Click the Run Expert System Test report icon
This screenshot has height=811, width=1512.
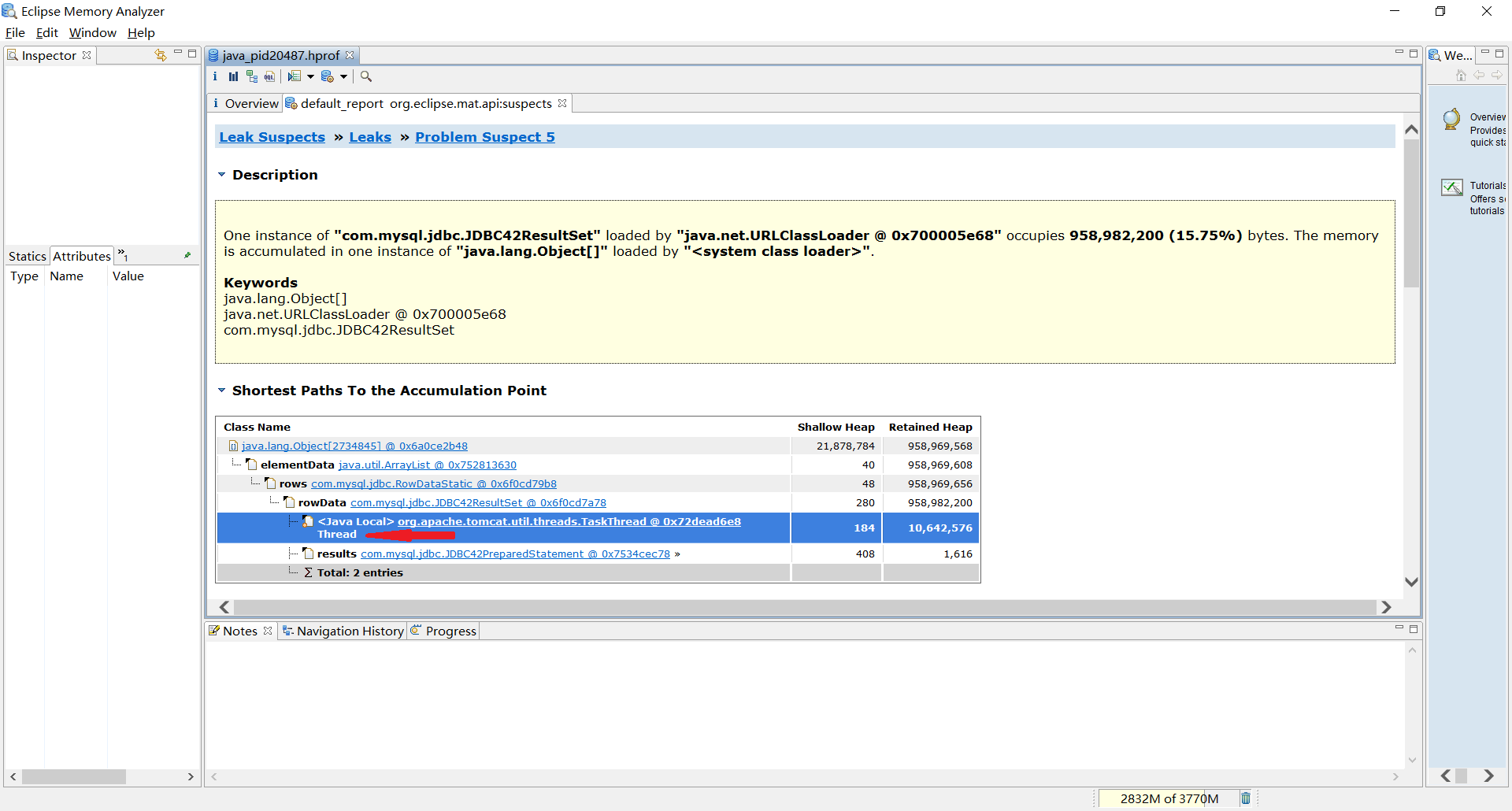(x=328, y=76)
